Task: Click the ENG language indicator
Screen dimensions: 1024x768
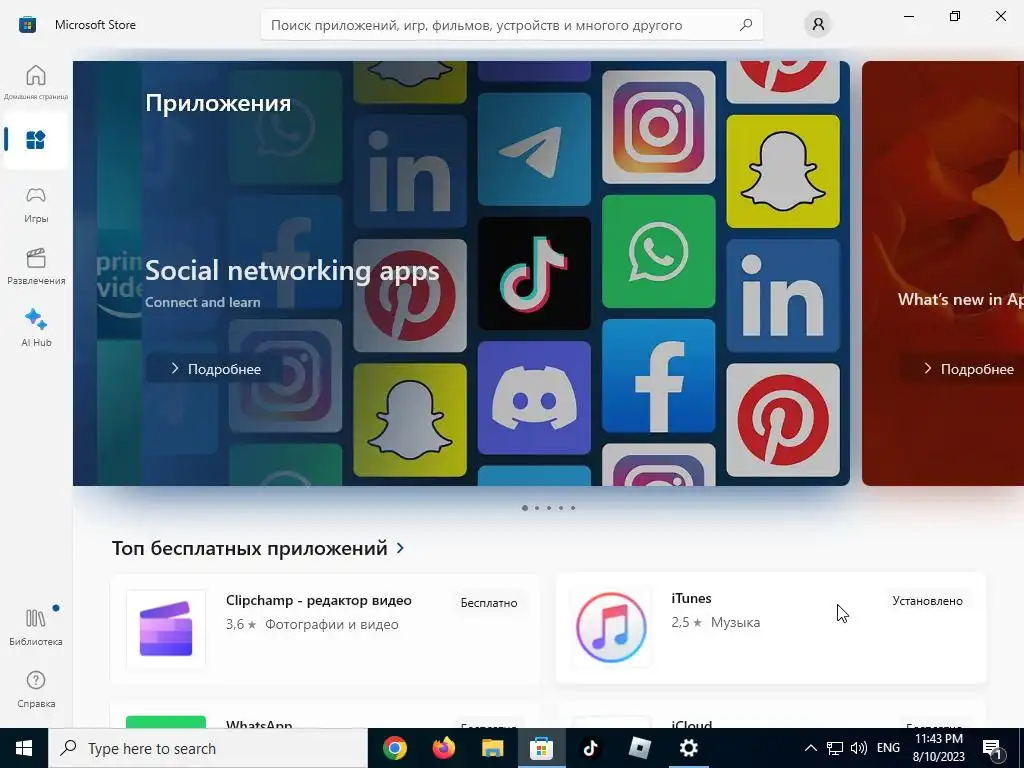Action: pyautogui.click(x=888, y=748)
